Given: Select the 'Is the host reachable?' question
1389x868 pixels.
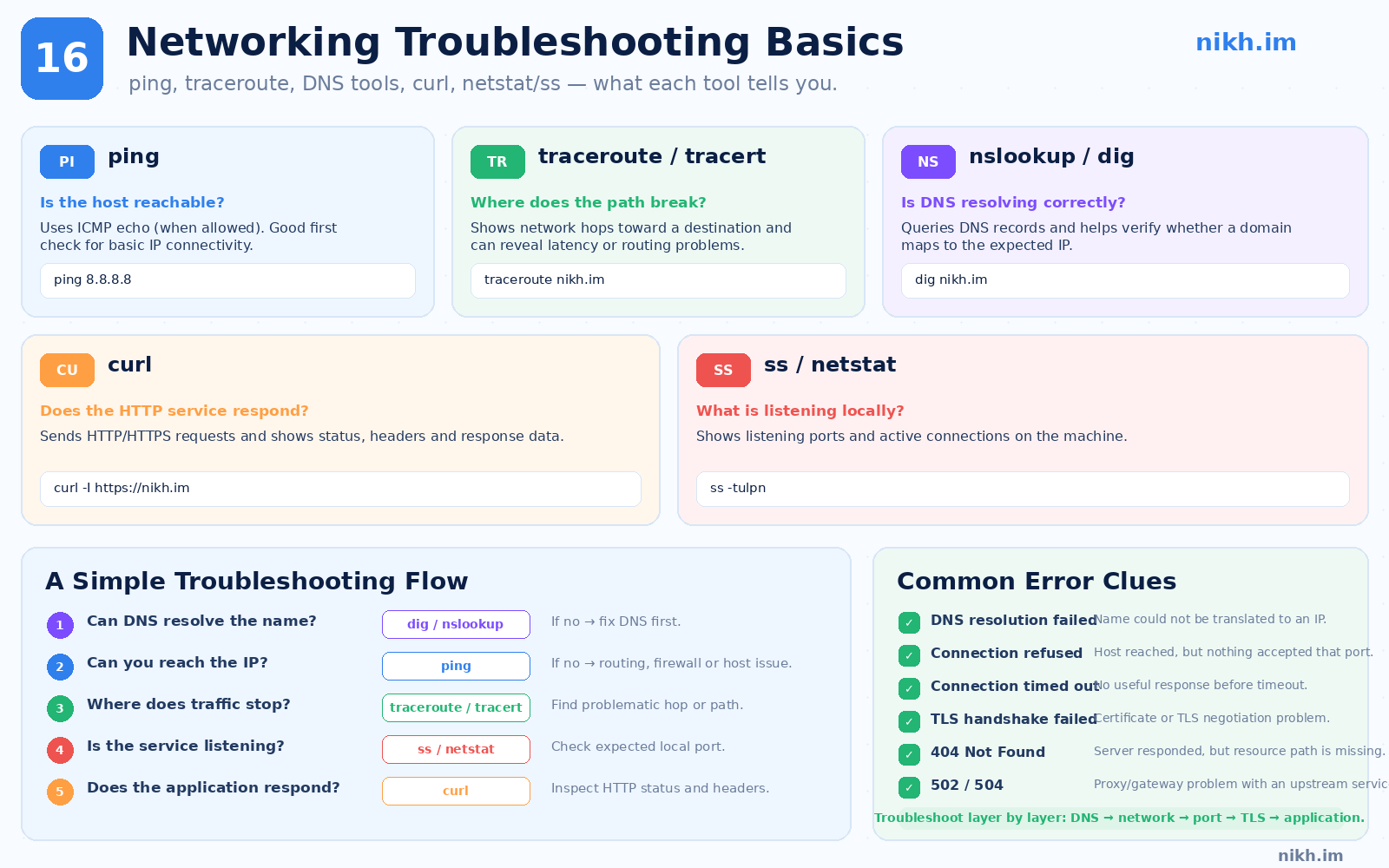Looking at the screenshot, I should [132, 202].
